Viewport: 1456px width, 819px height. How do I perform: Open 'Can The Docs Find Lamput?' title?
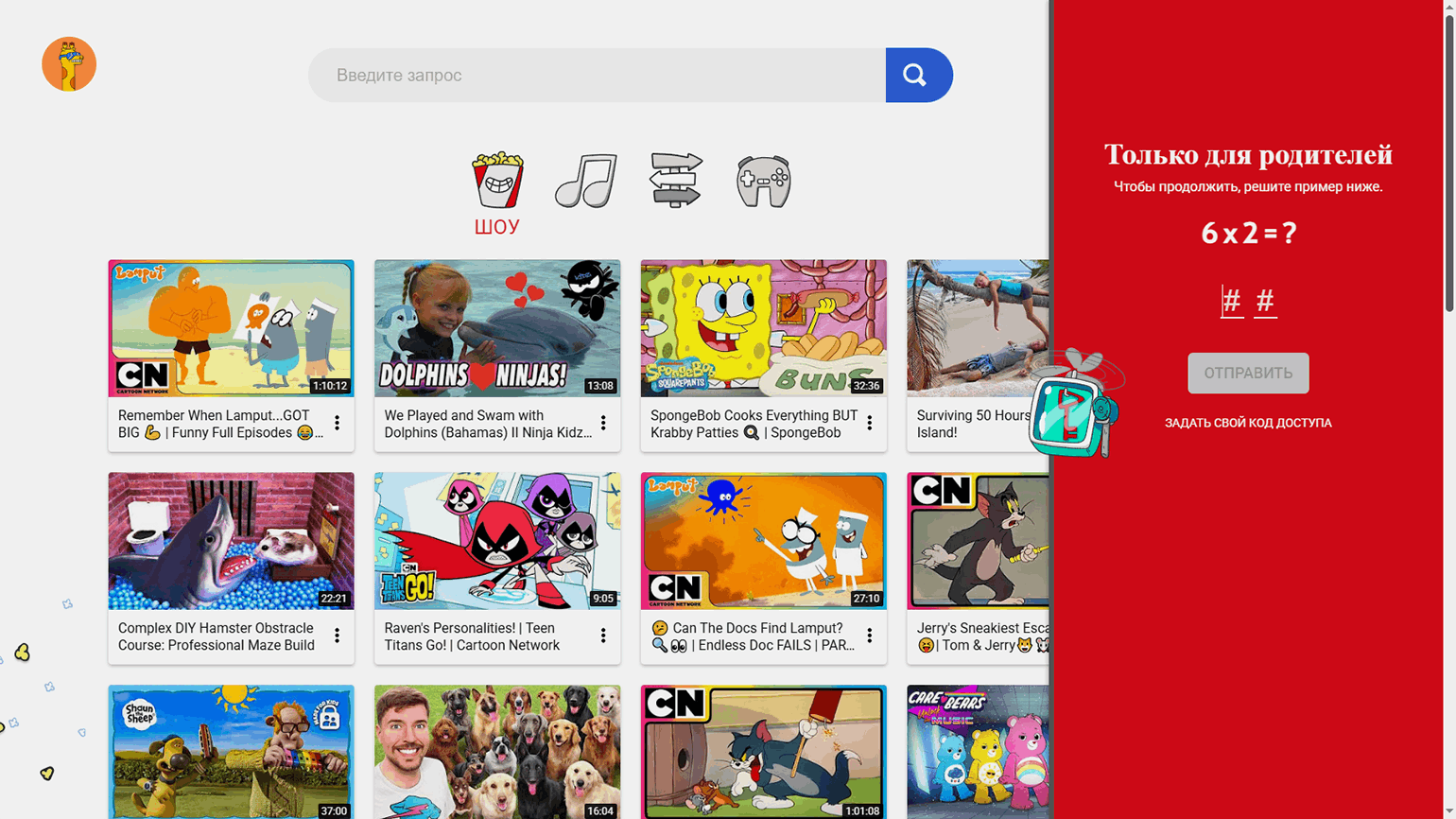(x=753, y=636)
